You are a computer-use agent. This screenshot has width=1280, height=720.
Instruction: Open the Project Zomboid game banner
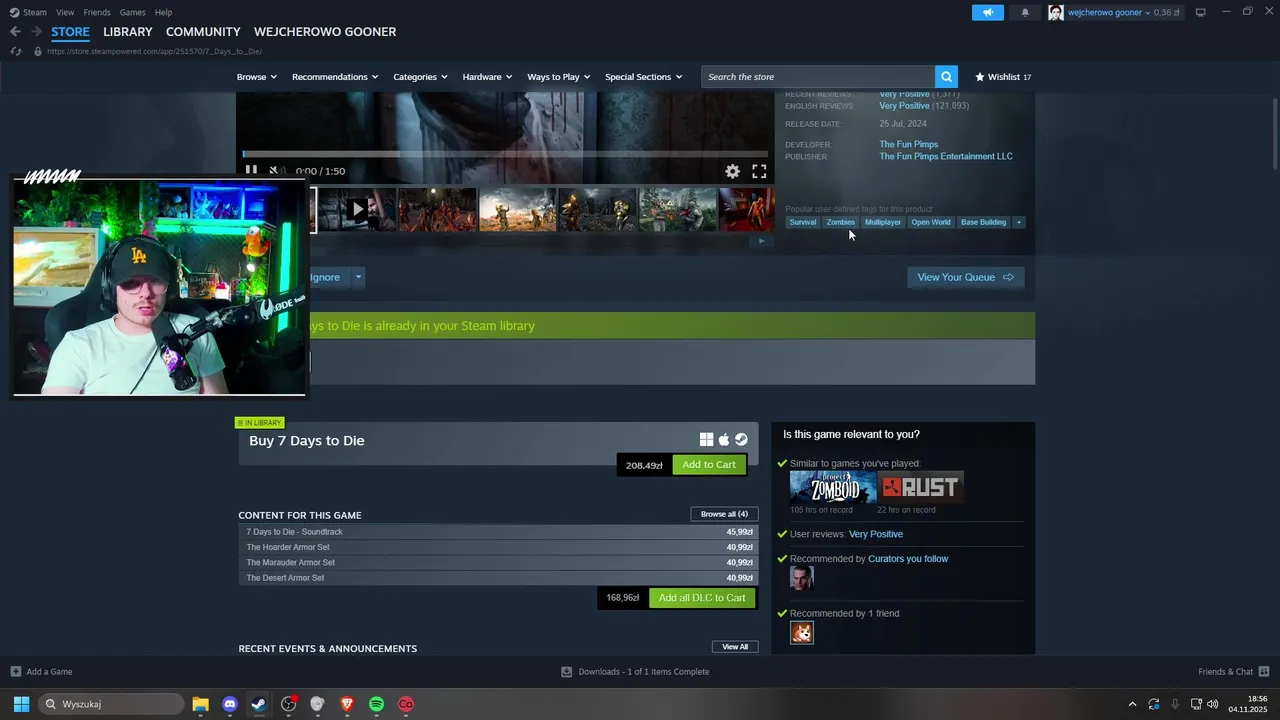tap(833, 487)
